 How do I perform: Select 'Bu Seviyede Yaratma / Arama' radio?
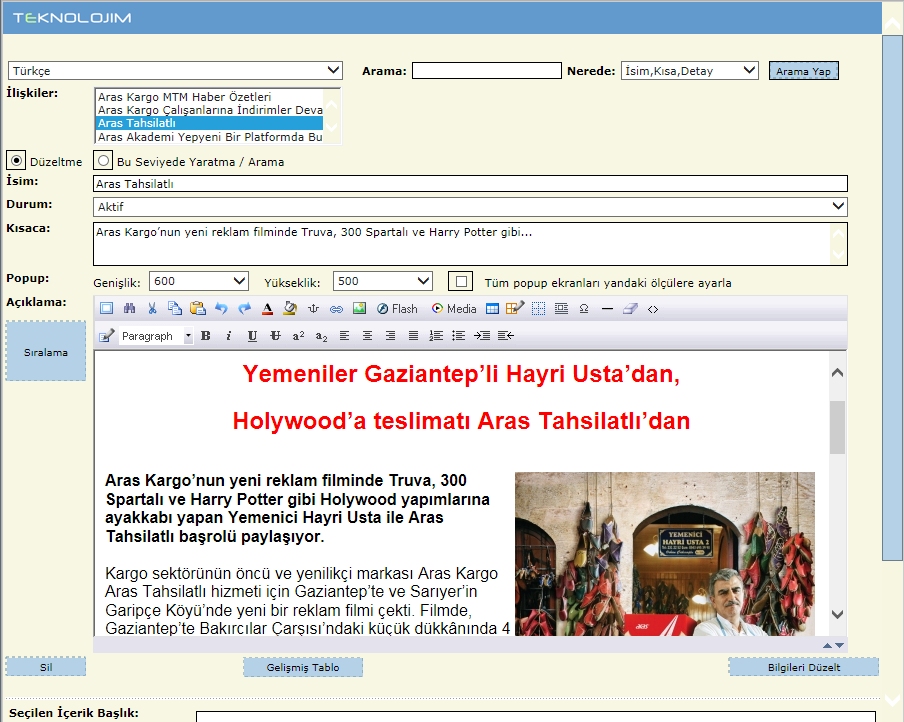[103, 160]
